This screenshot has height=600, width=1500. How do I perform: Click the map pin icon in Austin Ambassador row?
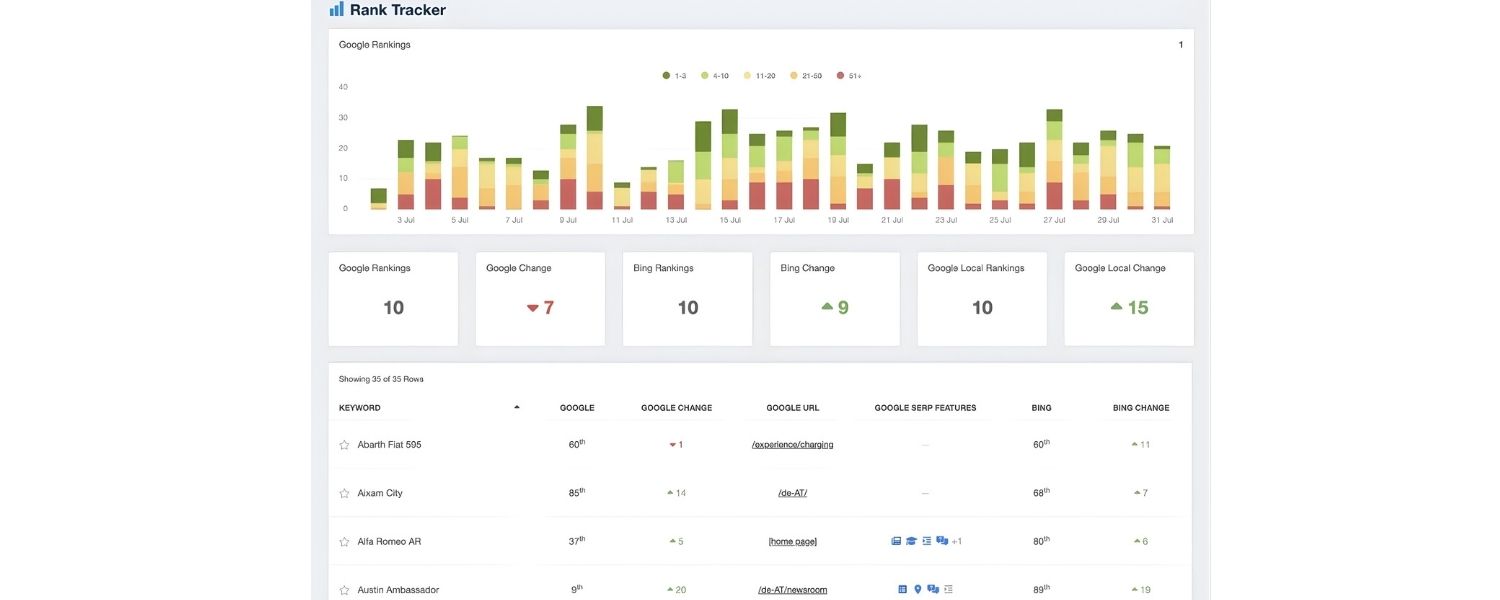[917, 590]
